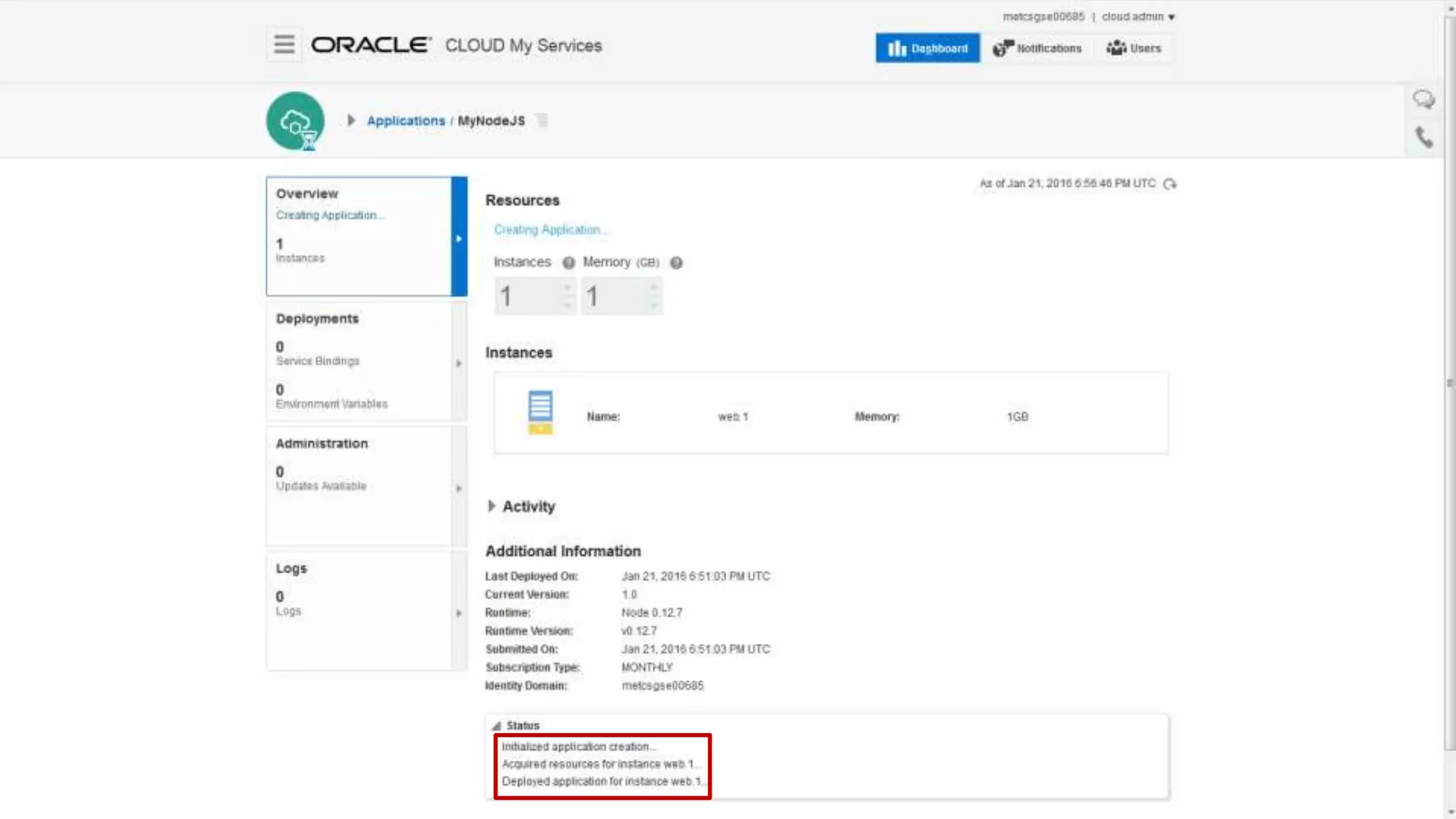
Task: Click the Logs tab arrow
Action: [x=459, y=612]
